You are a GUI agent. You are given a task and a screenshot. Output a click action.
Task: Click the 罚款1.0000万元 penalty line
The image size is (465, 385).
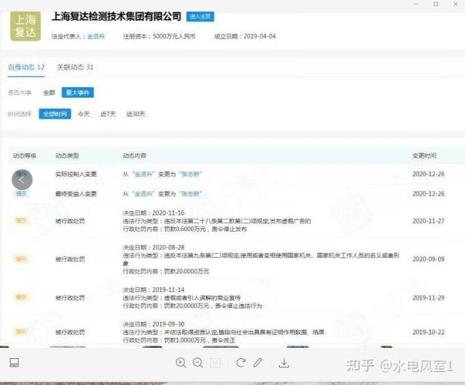coord(179,340)
